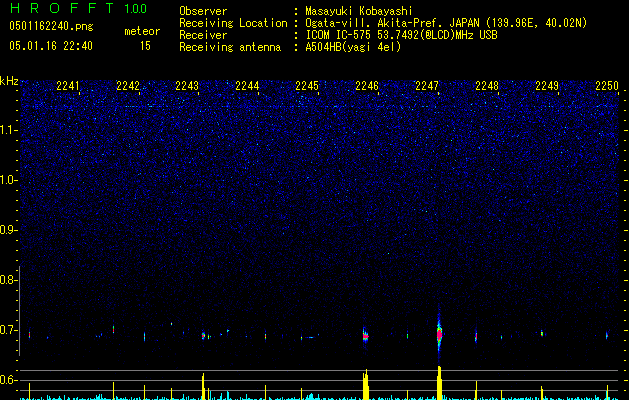Click the 2244 time marker

pyautogui.click(x=247, y=86)
